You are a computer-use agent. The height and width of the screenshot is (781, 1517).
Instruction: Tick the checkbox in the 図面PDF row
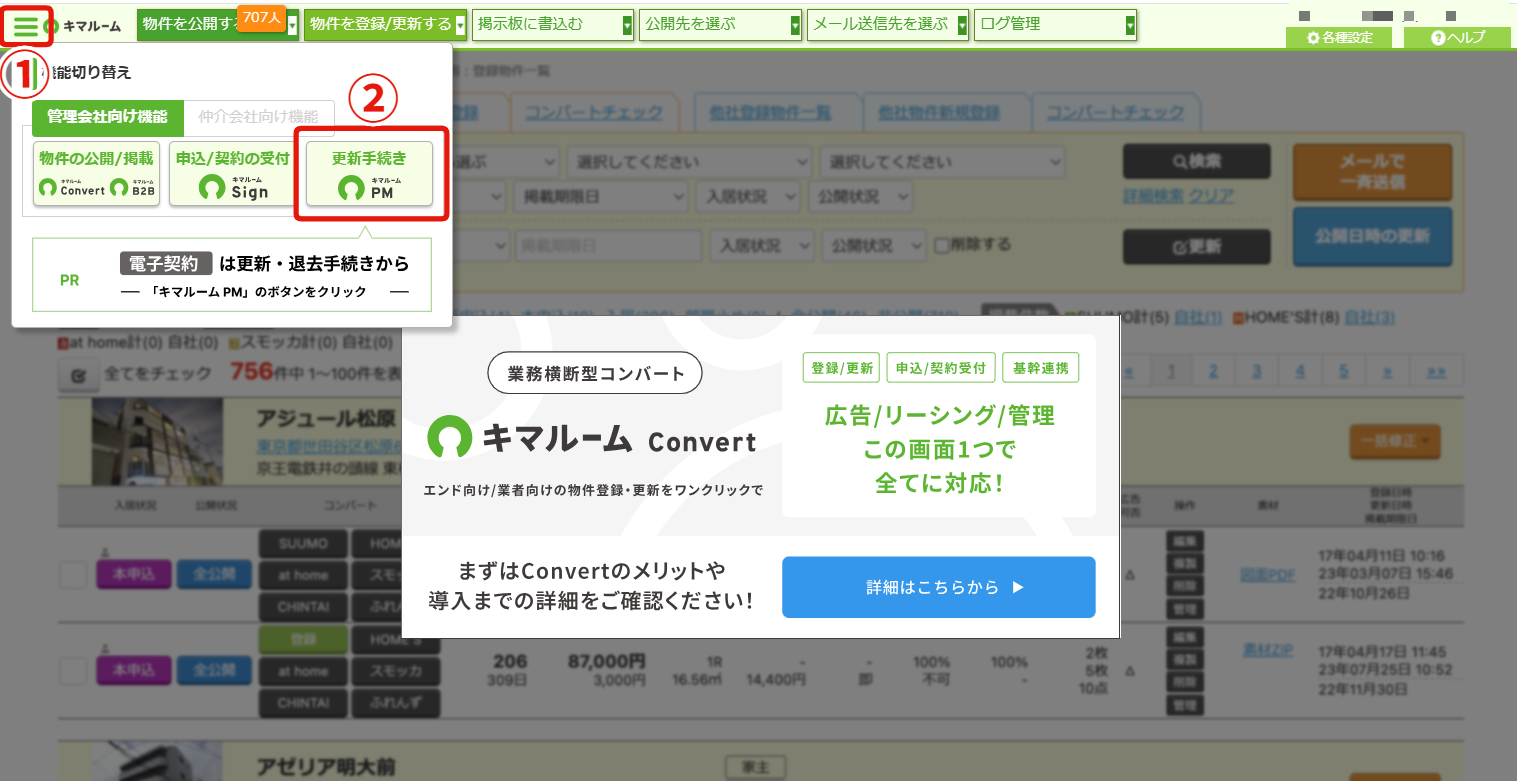tap(73, 576)
